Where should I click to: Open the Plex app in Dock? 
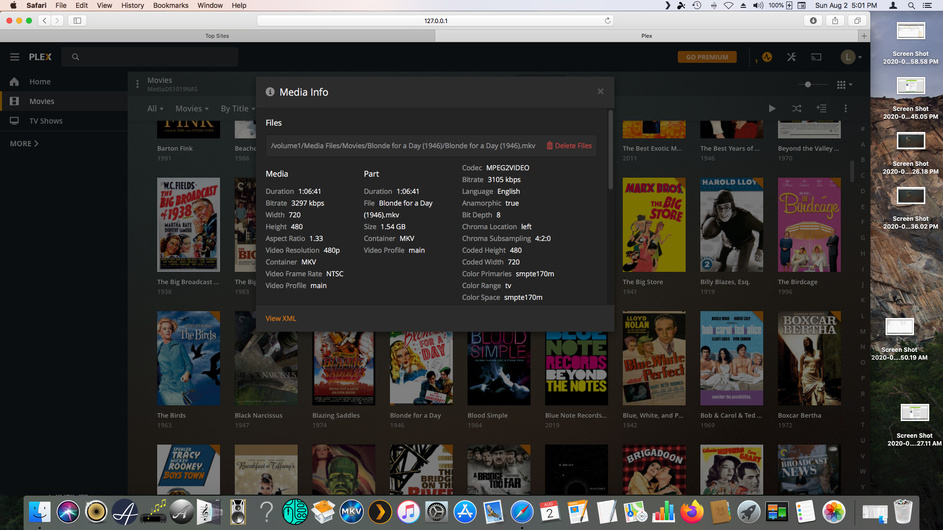[x=379, y=512]
